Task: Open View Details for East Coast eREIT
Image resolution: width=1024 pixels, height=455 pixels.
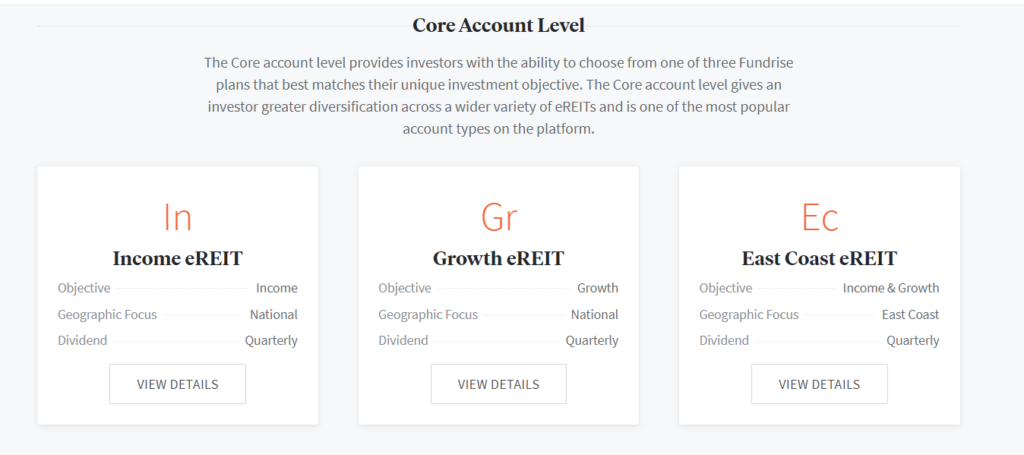Action: [820, 384]
